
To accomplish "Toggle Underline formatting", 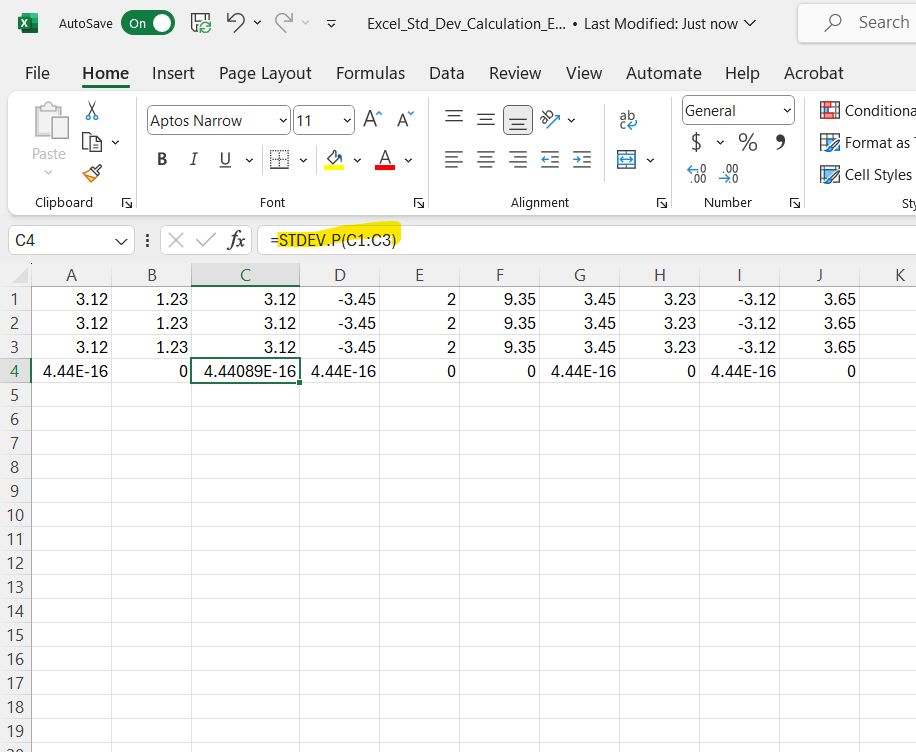I will 225,159.
